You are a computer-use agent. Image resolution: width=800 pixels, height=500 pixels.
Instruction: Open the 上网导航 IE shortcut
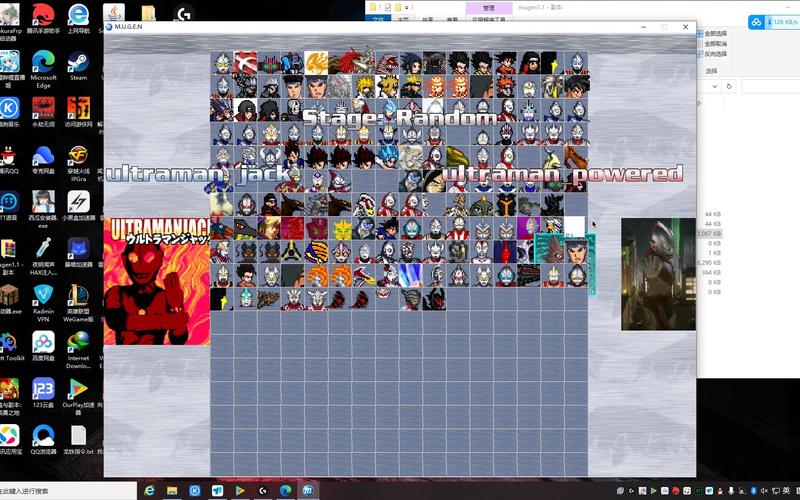78,19
